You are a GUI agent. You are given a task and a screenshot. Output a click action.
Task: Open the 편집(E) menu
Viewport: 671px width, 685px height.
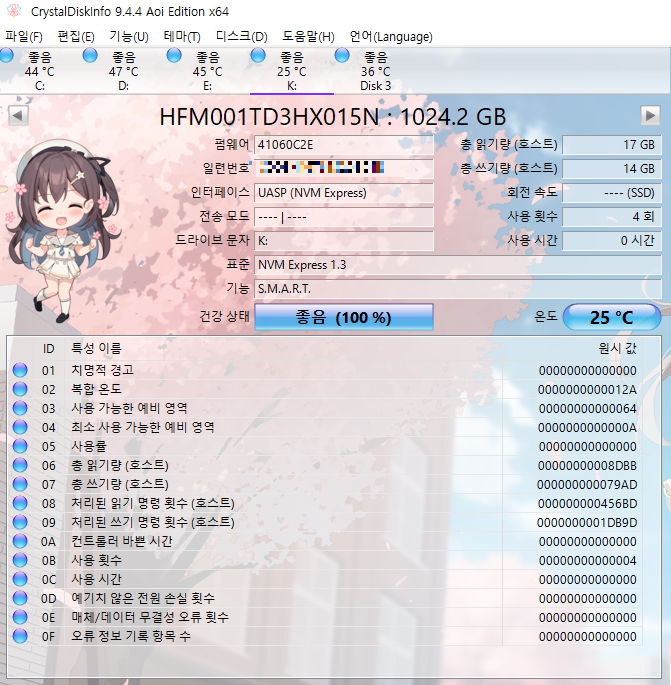[76, 36]
